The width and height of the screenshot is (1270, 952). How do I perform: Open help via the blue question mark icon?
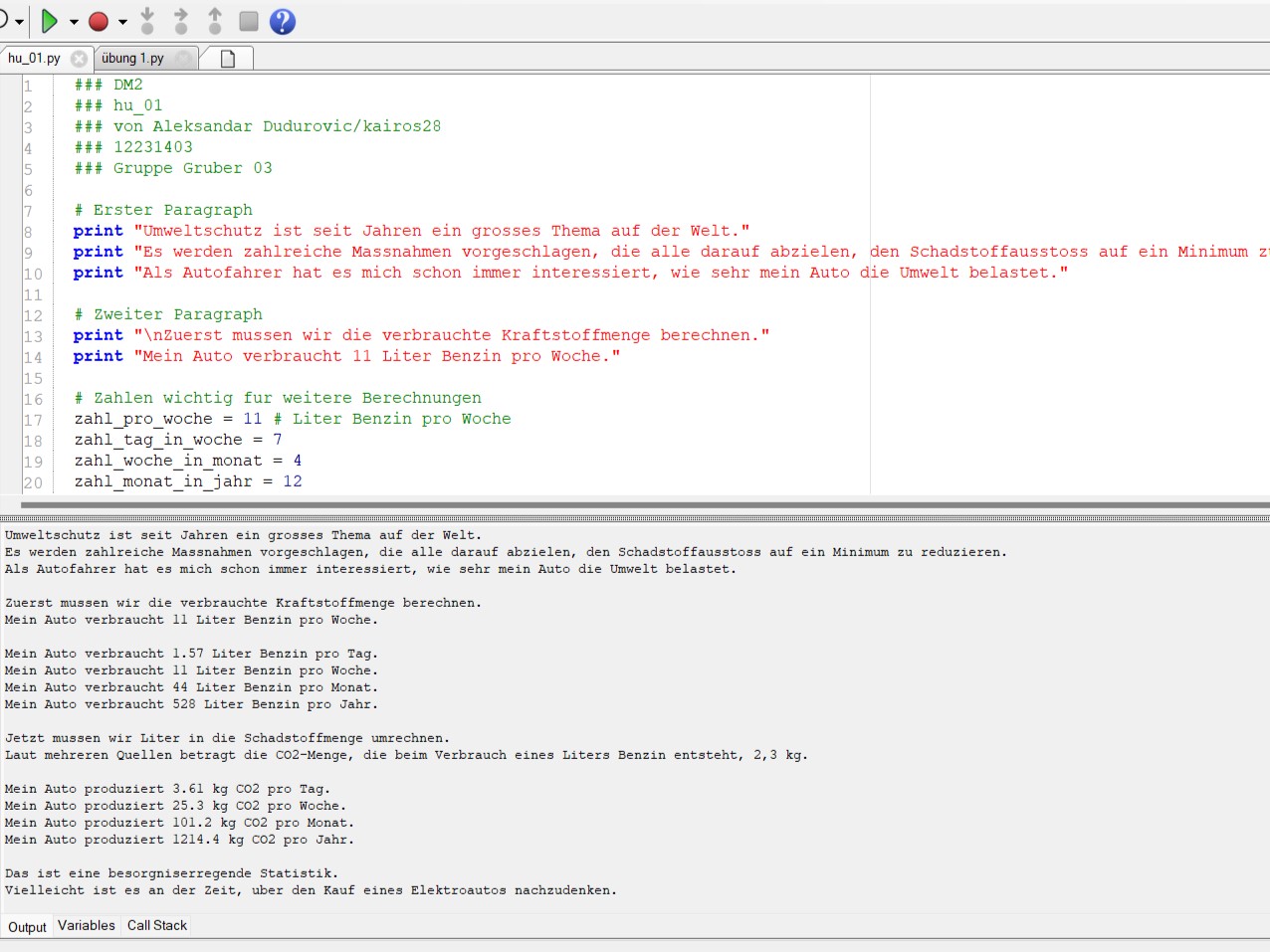[283, 21]
